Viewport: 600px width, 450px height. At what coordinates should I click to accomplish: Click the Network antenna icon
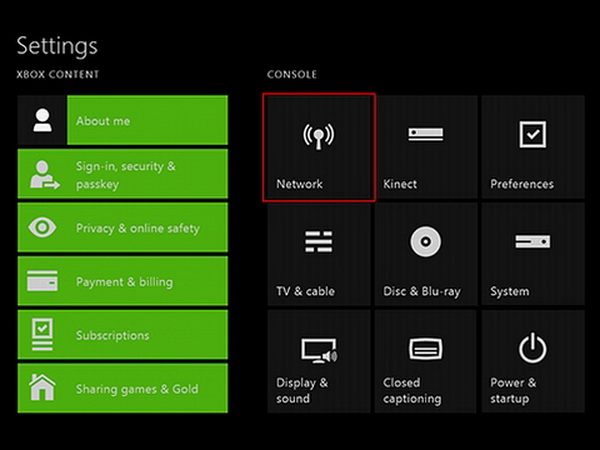tap(318, 136)
